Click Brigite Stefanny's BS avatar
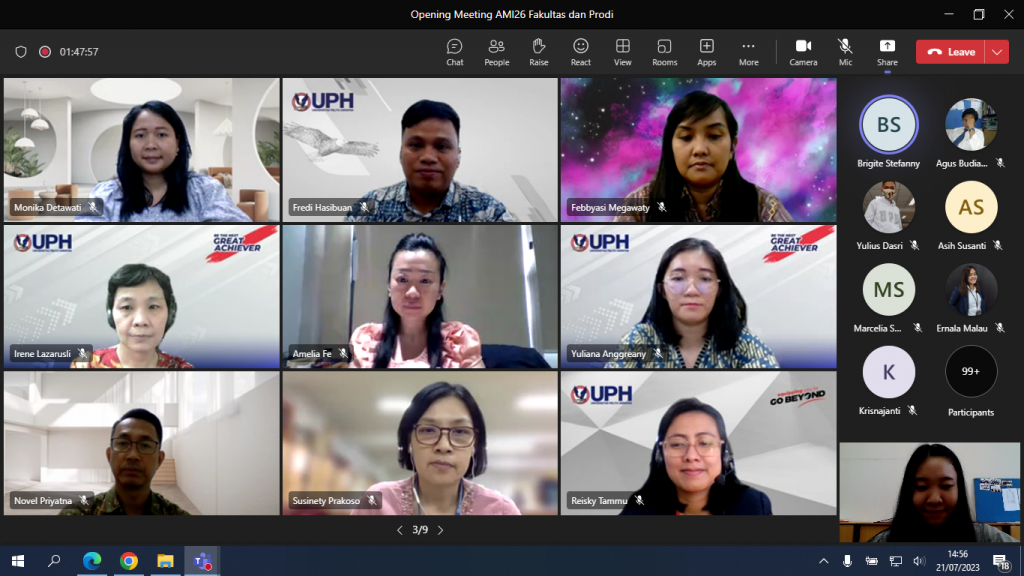The image size is (1024, 576). click(889, 125)
